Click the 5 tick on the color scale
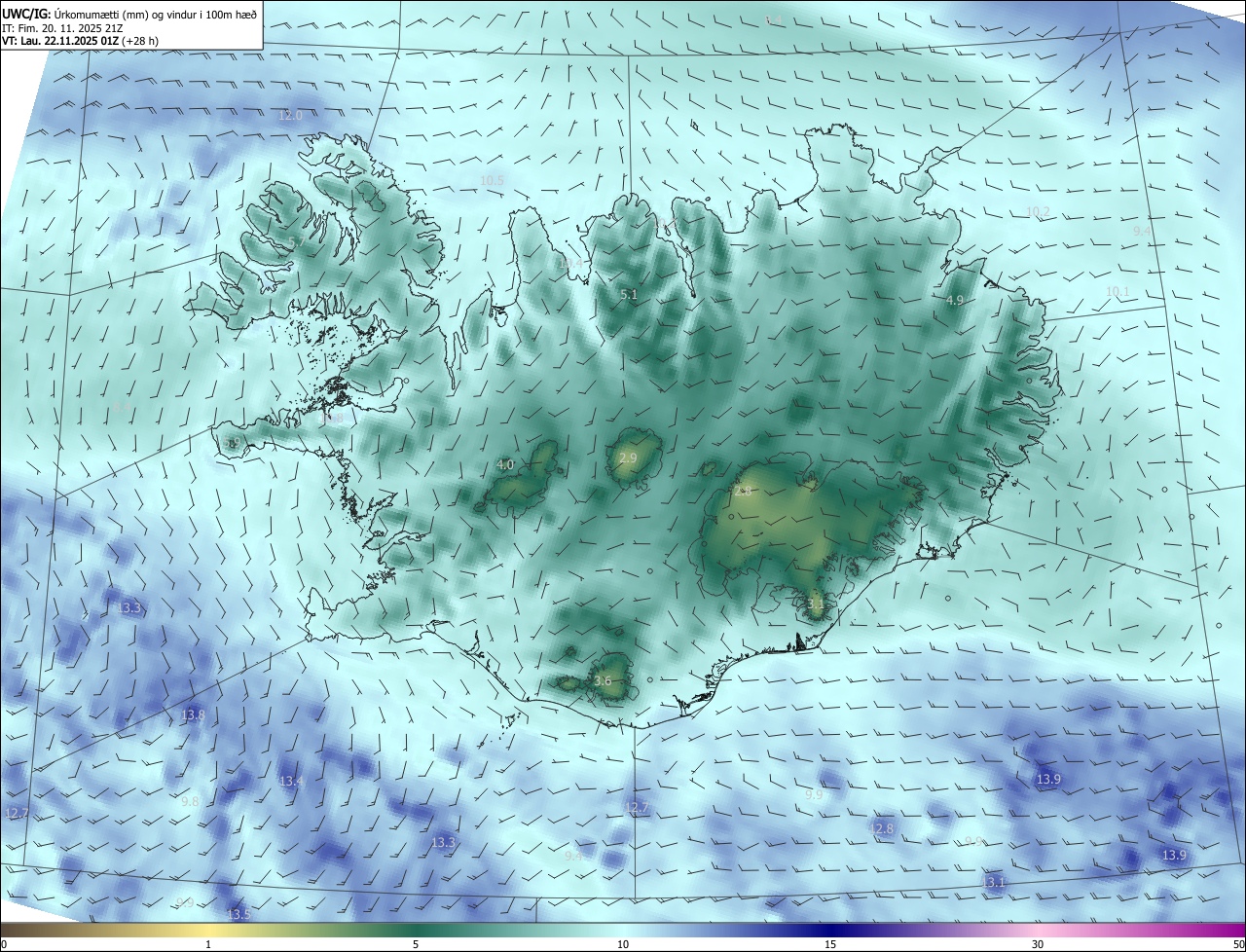Screen dimensions: 1246x952 pyautogui.click(x=416, y=944)
